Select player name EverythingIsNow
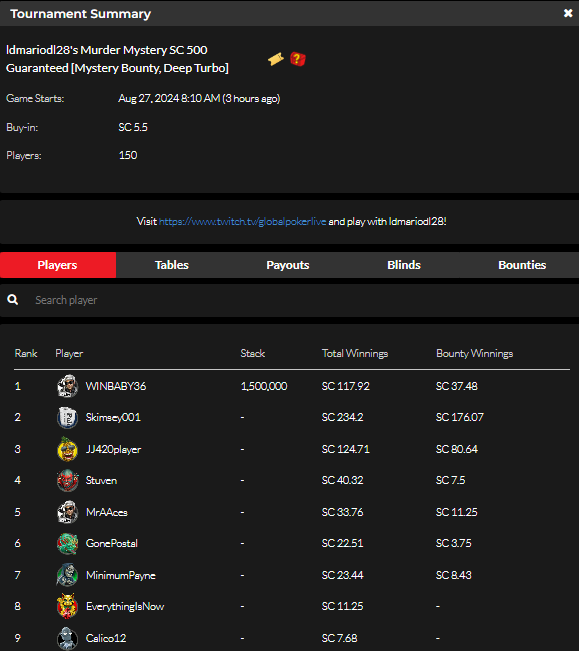The image size is (579, 651). [x=125, y=607]
